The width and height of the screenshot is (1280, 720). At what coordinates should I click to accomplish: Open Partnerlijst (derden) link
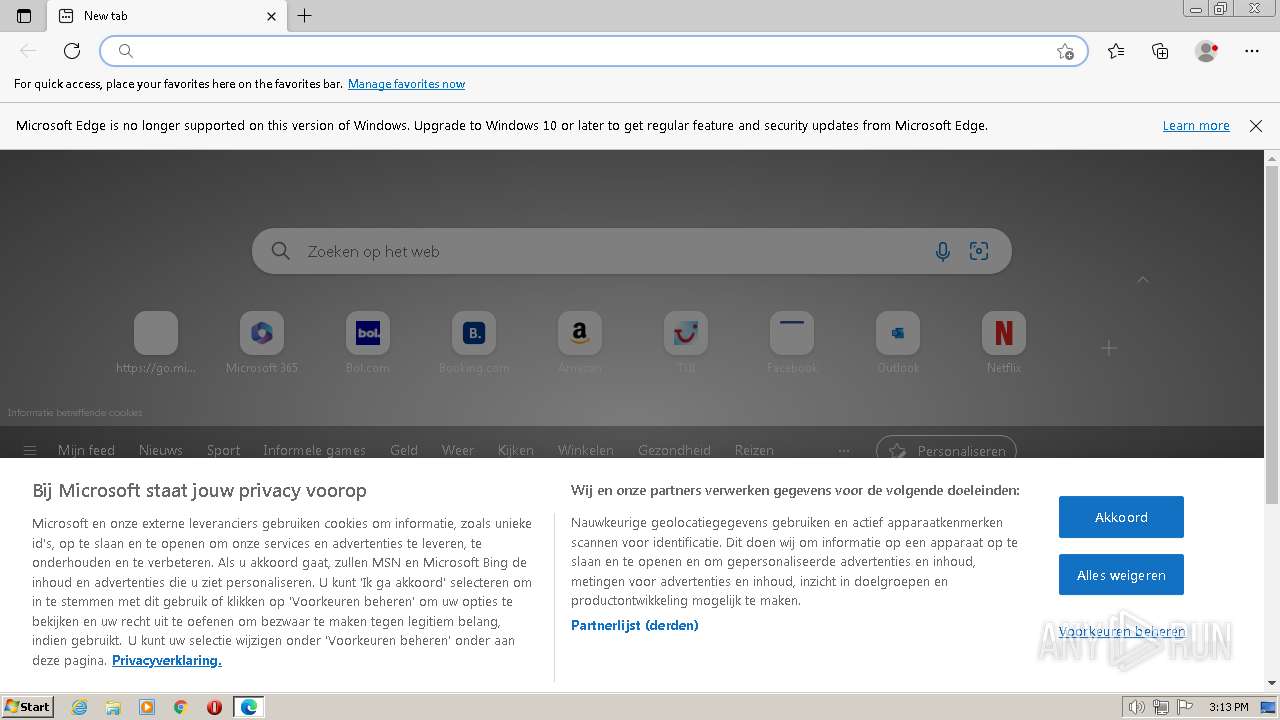pyautogui.click(x=635, y=625)
